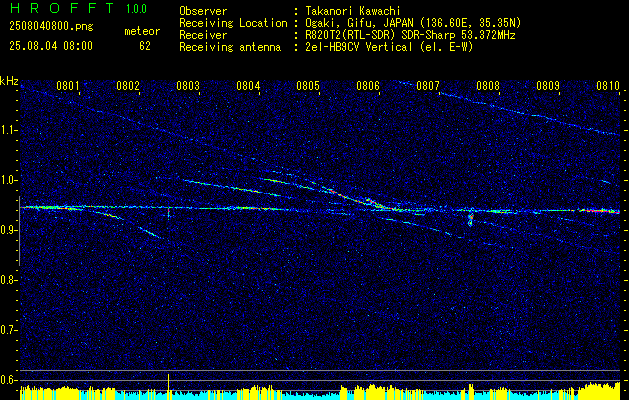Click the Observer label
Screen dimensions: 629x400
tap(203, 11)
